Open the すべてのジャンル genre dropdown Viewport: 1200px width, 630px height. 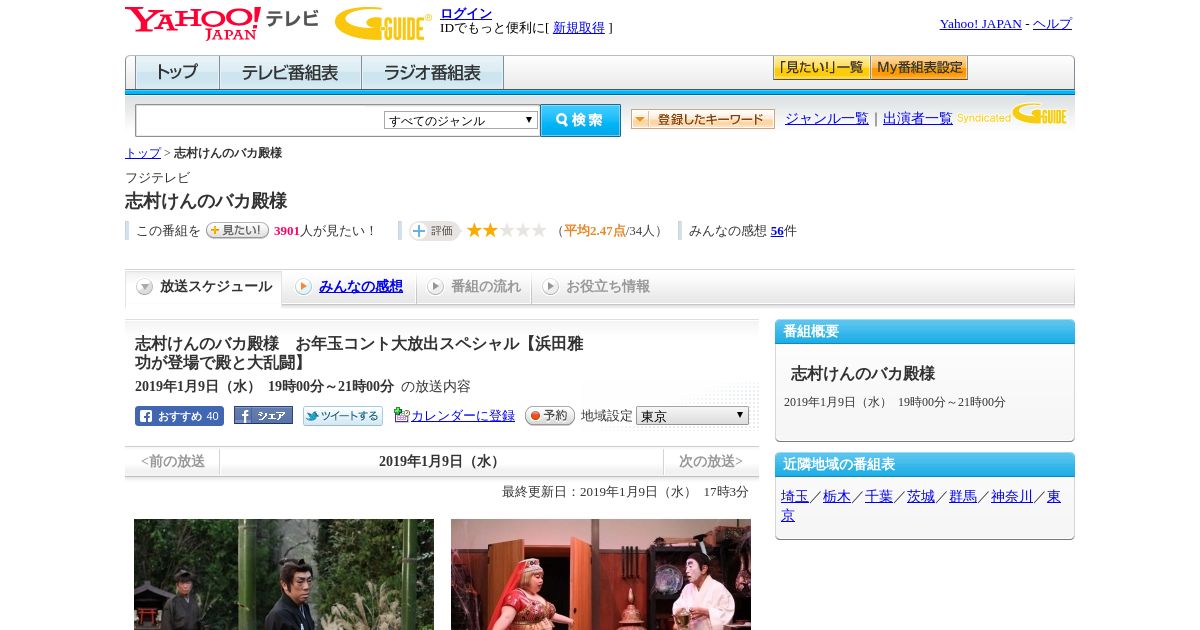[x=461, y=120]
